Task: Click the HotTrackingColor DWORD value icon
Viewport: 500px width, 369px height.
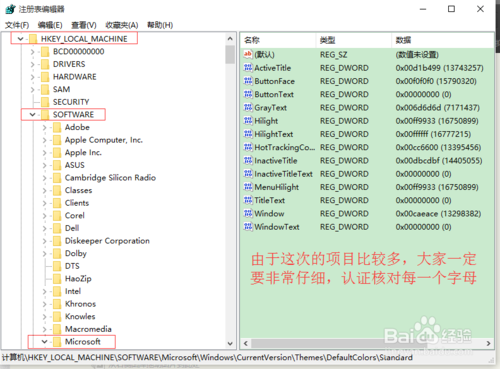Action: click(x=248, y=147)
